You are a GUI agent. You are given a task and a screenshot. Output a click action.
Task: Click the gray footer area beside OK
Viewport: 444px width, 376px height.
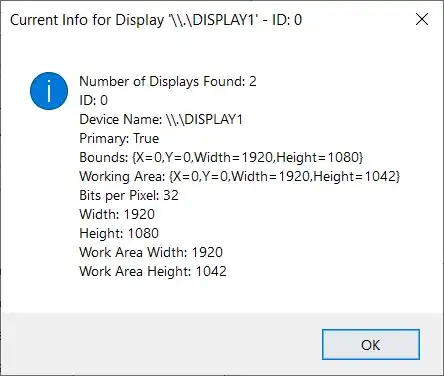pyautogui.click(x=160, y=344)
